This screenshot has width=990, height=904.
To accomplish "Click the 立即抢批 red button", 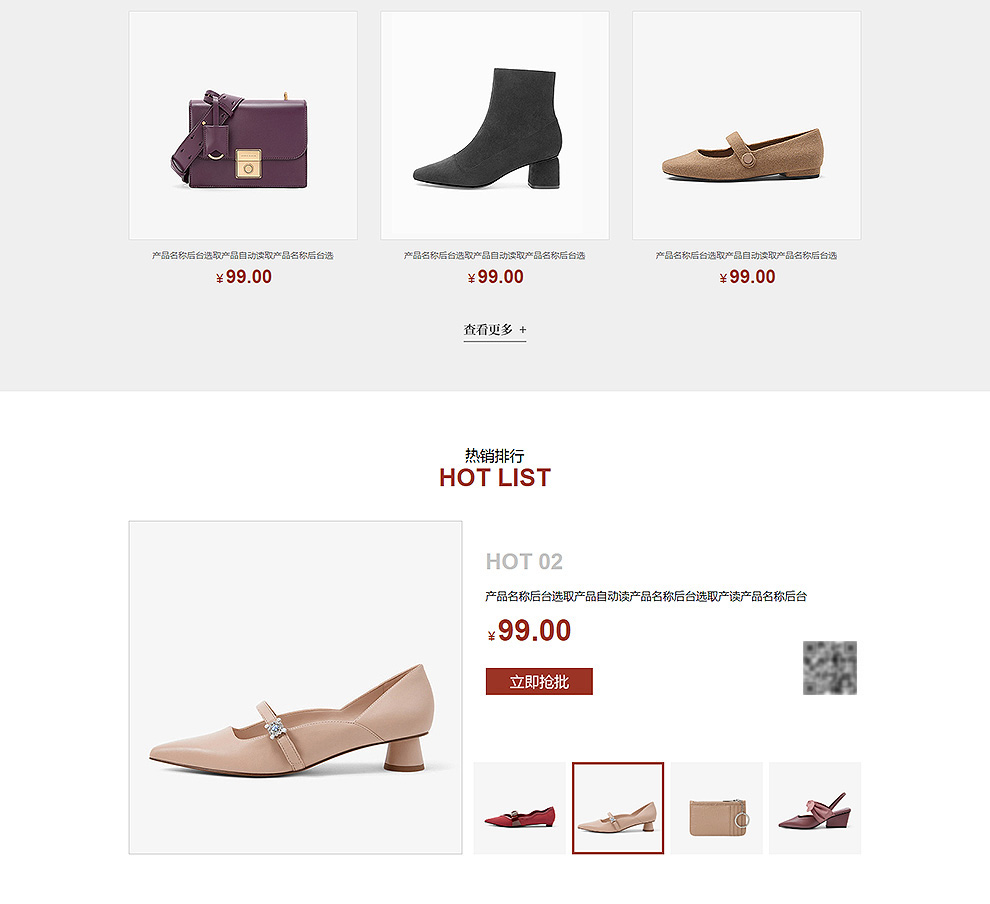I will click(539, 682).
